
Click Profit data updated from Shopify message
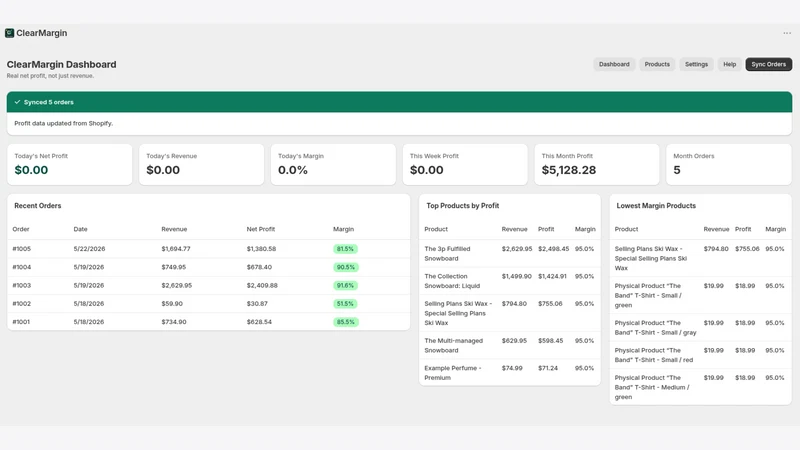point(64,123)
